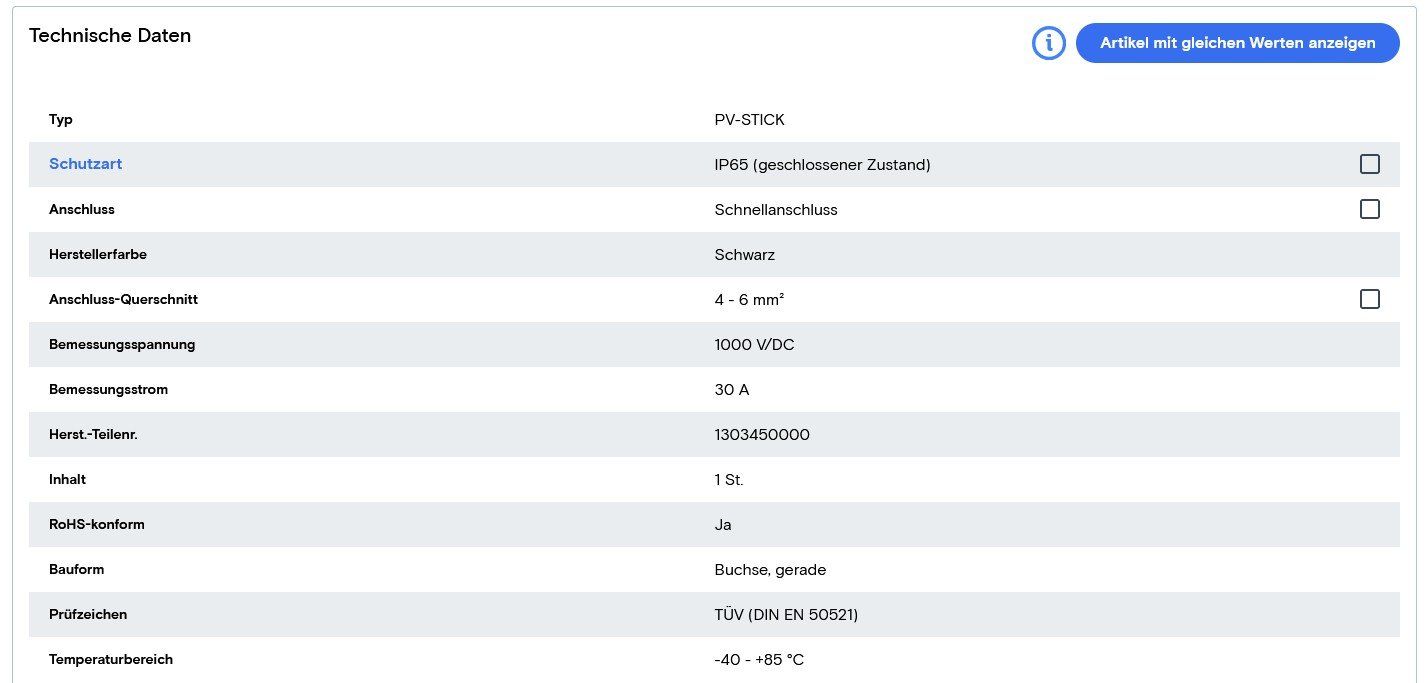Viewport: 1425px width, 683px height.
Task: Select part number 1303450000
Action: click(x=762, y=435)
